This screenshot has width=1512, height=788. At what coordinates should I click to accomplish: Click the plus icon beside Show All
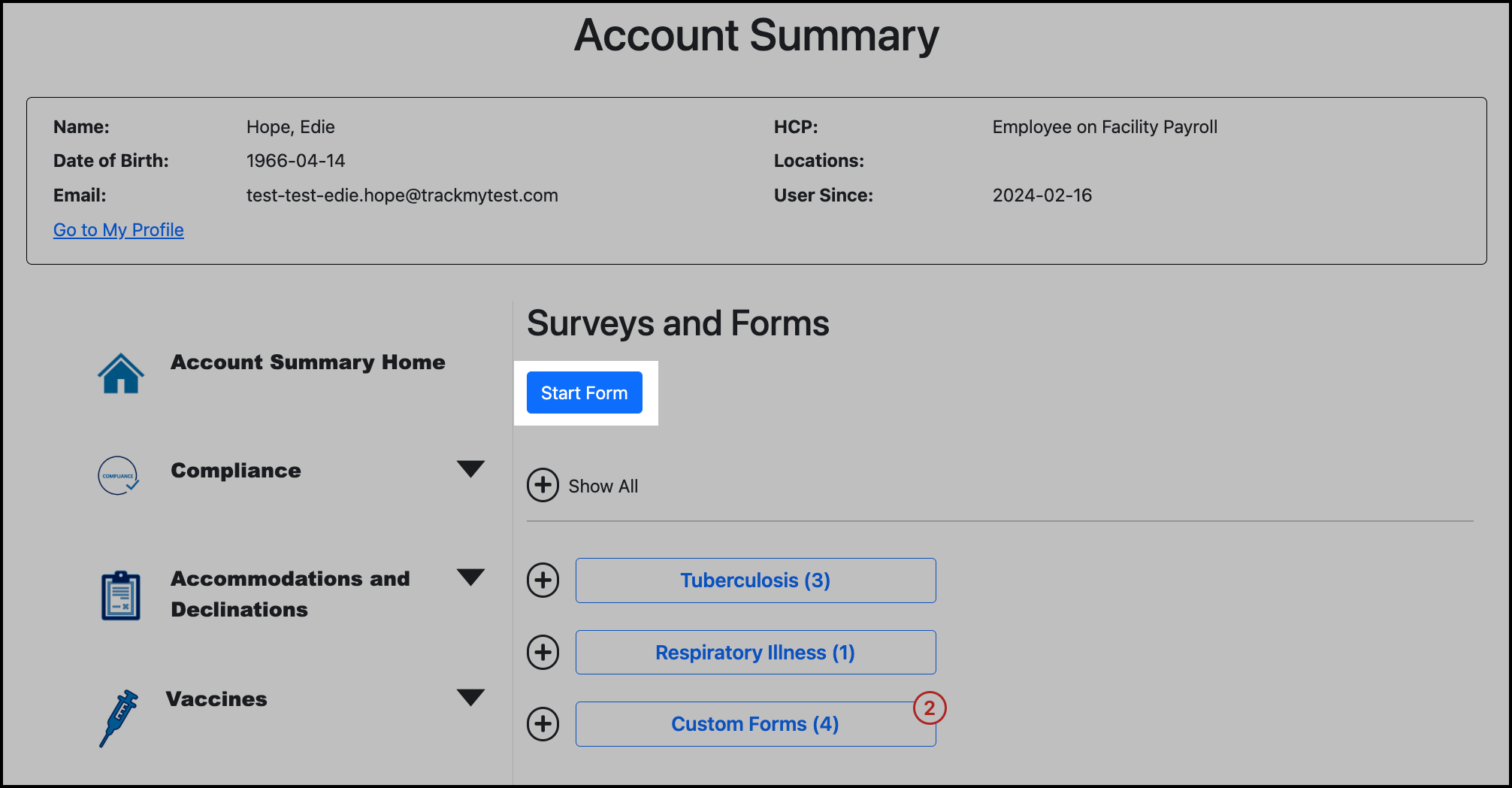pos(543,486)
